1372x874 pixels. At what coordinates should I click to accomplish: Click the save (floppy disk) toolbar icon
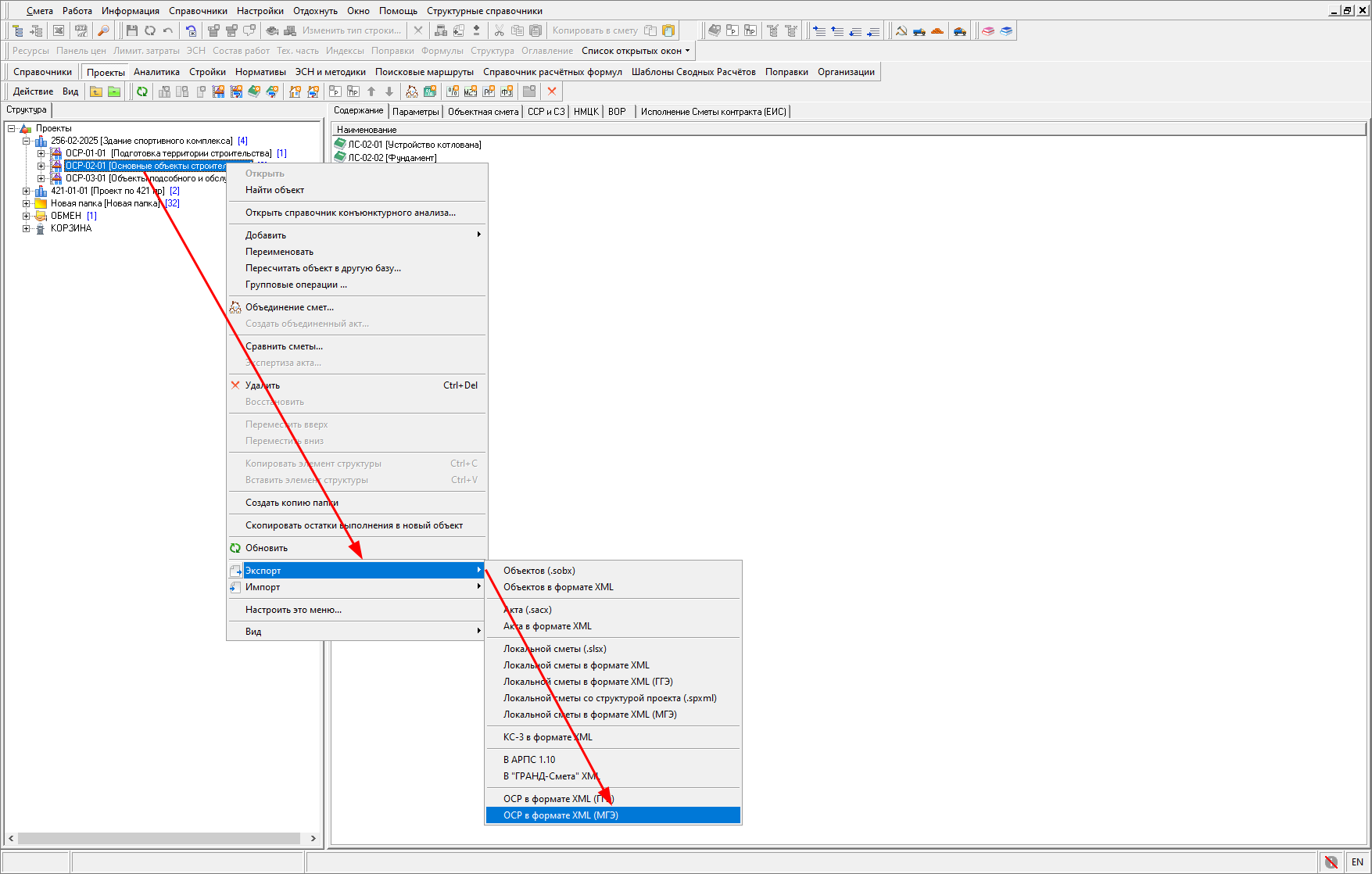[131, 30]
